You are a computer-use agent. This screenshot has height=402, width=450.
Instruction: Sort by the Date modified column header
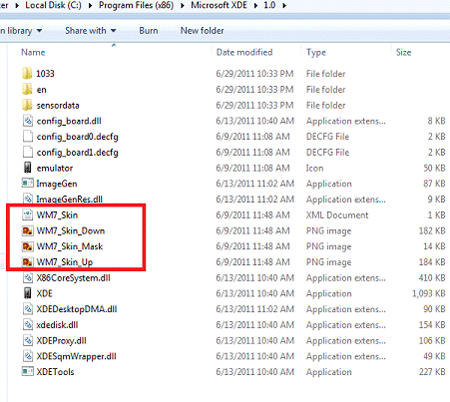244,52
